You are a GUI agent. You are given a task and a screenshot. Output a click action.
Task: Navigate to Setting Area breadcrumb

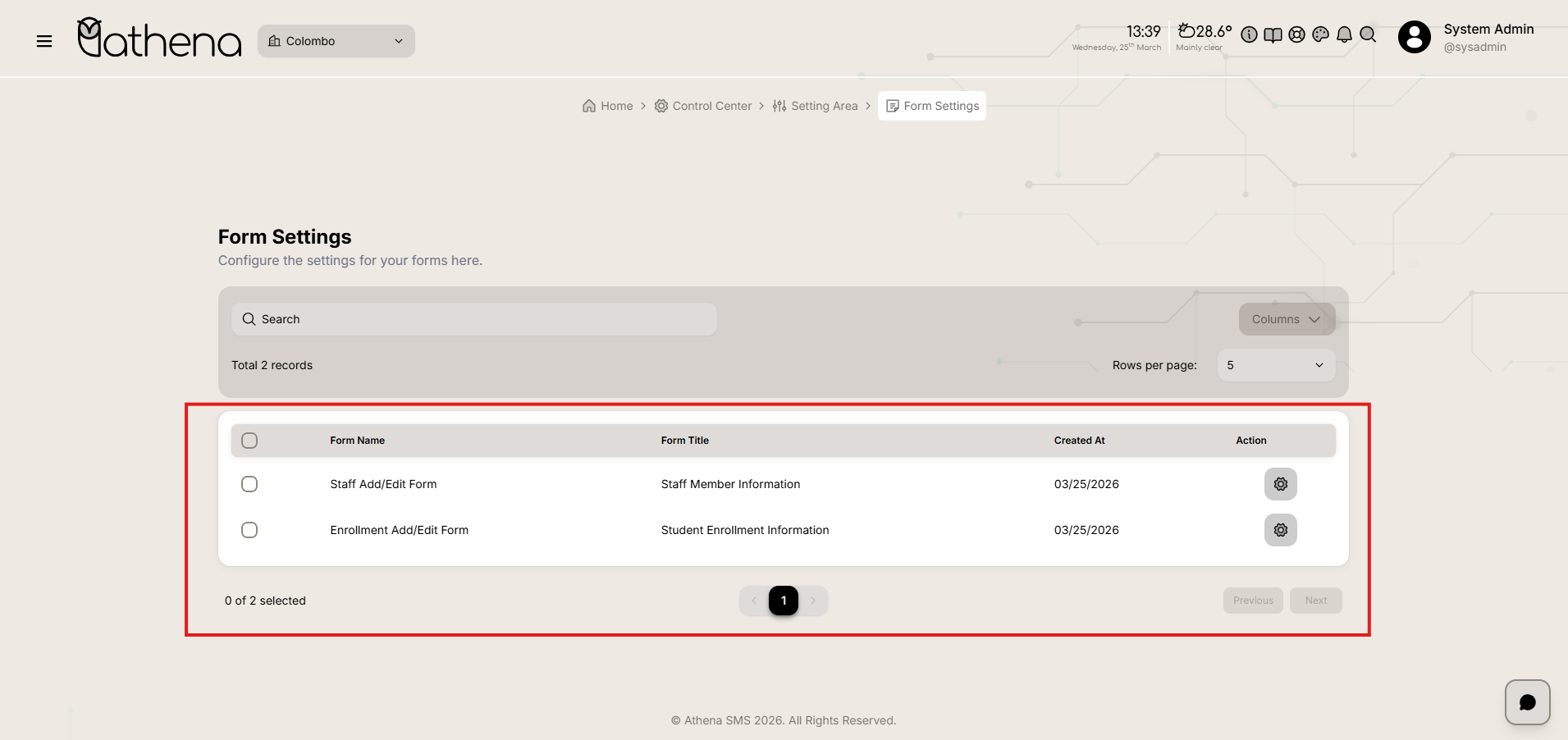815,106
